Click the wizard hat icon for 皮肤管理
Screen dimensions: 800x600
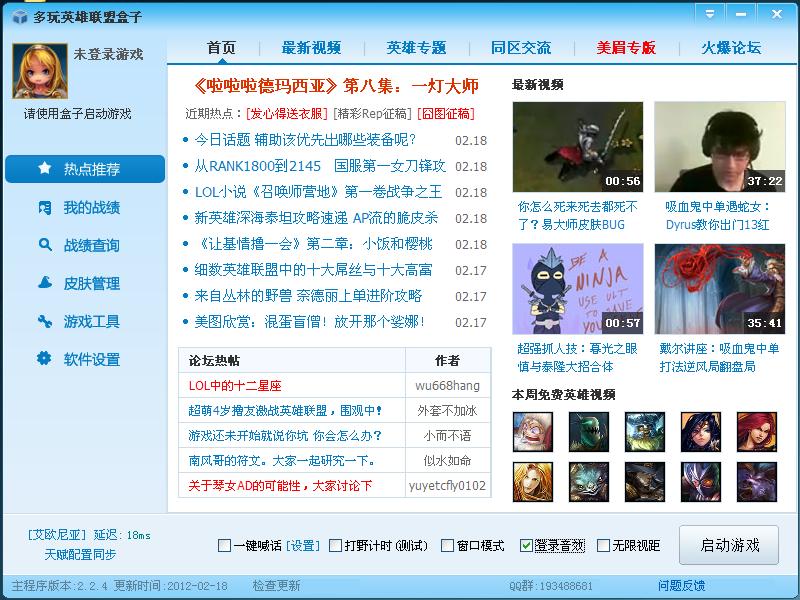[x=44, y=283]
